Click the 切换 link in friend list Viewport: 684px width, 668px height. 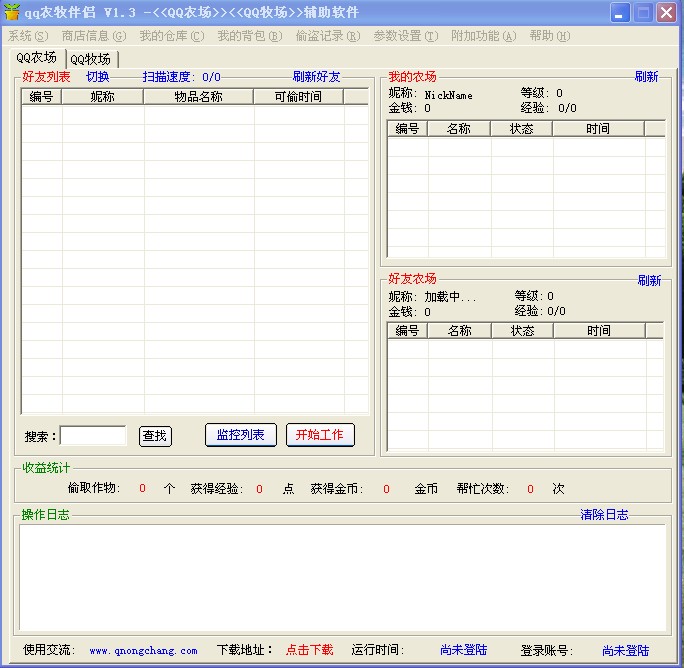point(98,77)
